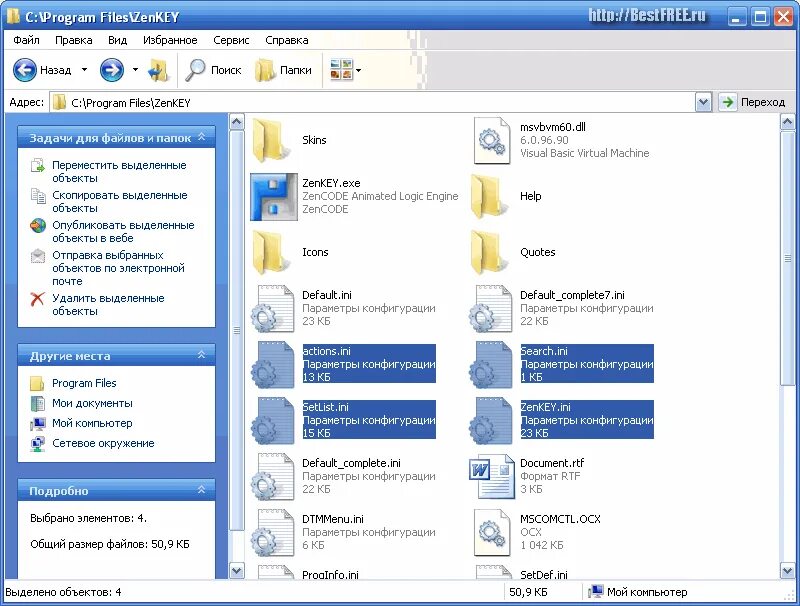The image size is (800, 606).
Task: Select the Default.ini file icon
Action: 273,309
